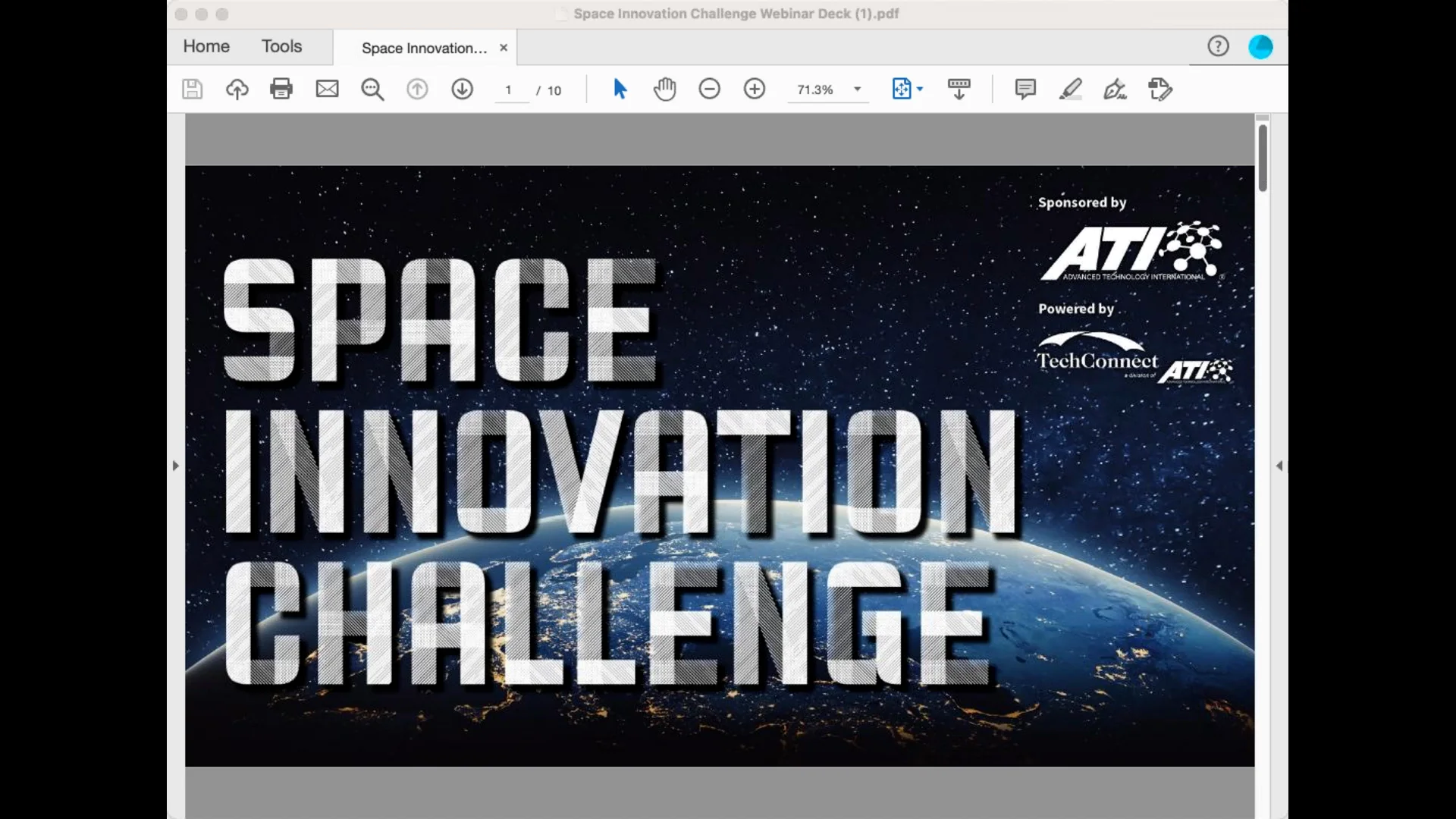
Task: Select the Highlight text tool
Action: coord(1071,89)
